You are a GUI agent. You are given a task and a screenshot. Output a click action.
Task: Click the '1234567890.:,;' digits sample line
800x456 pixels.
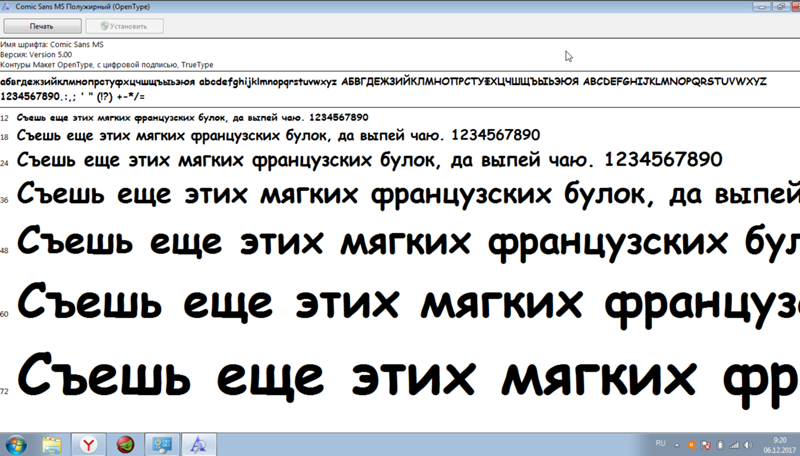click(72, 96)
